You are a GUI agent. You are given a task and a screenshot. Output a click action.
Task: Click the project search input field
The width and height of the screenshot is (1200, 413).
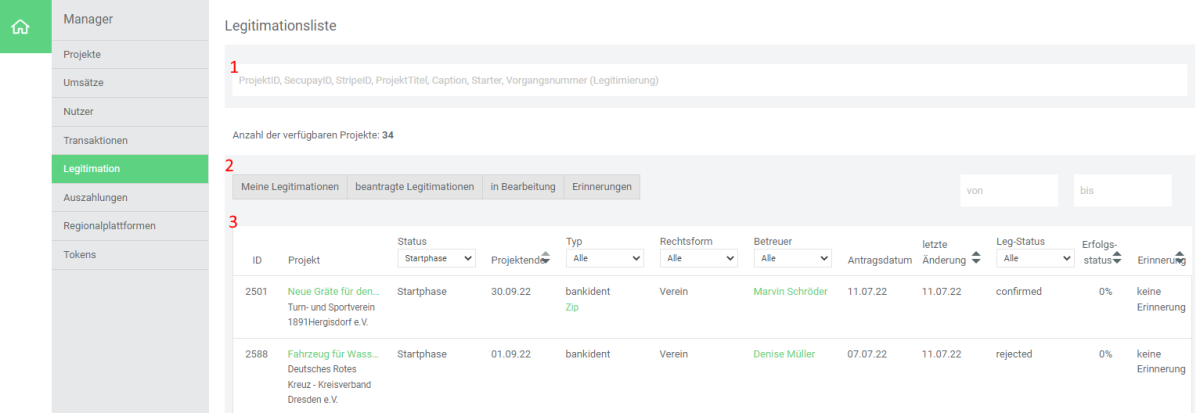coord(709,80)
